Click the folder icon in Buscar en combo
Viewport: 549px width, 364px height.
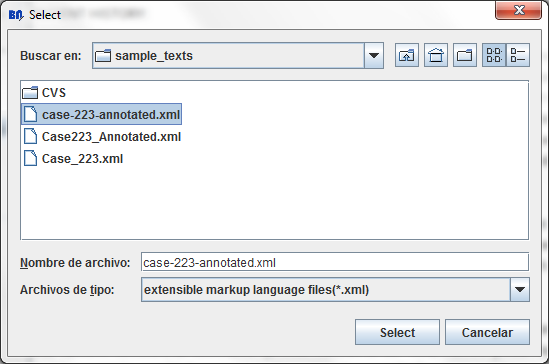(103, 56)
